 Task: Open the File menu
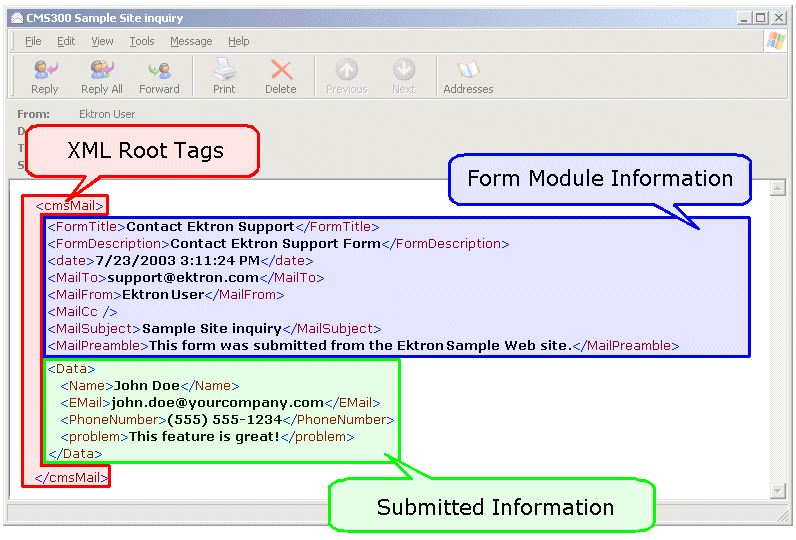pos(33,41)
